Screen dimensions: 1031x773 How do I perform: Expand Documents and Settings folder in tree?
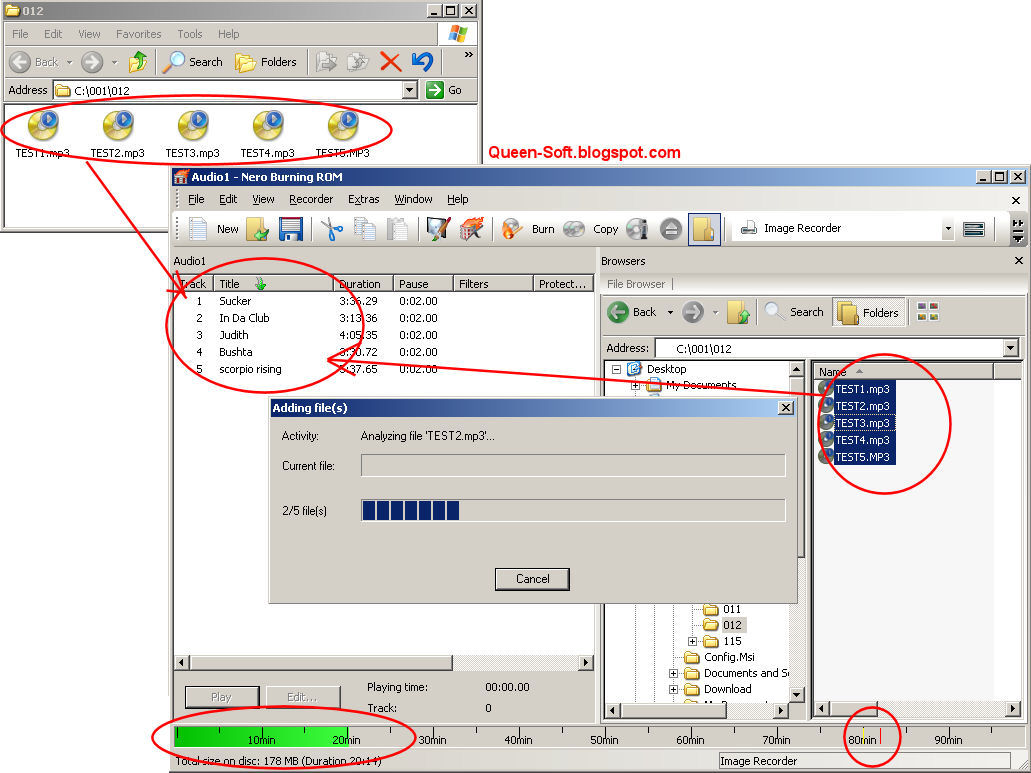(673, 673)
